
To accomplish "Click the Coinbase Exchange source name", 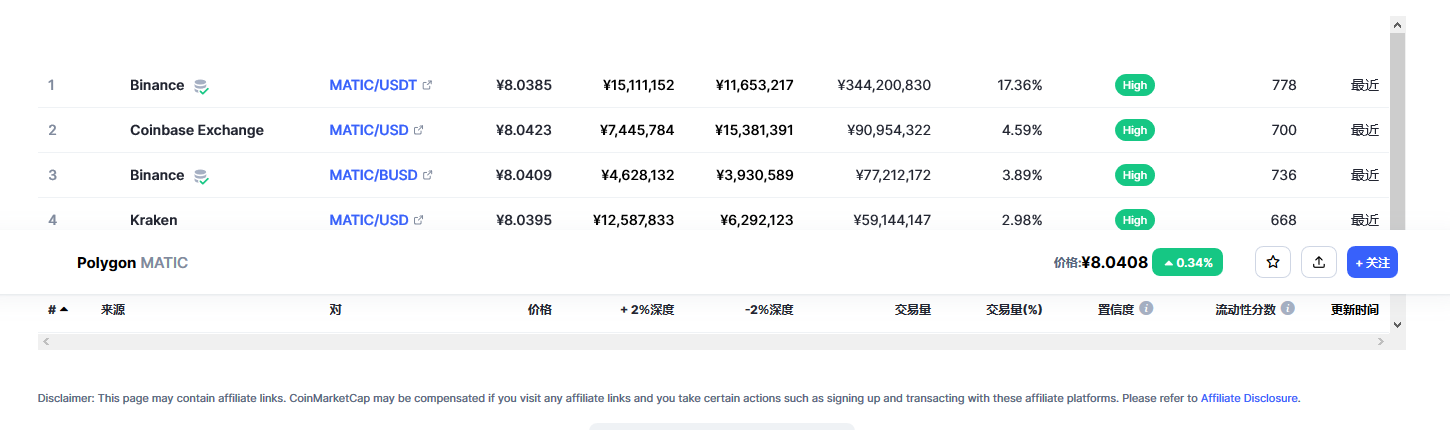I will (197, 130).
